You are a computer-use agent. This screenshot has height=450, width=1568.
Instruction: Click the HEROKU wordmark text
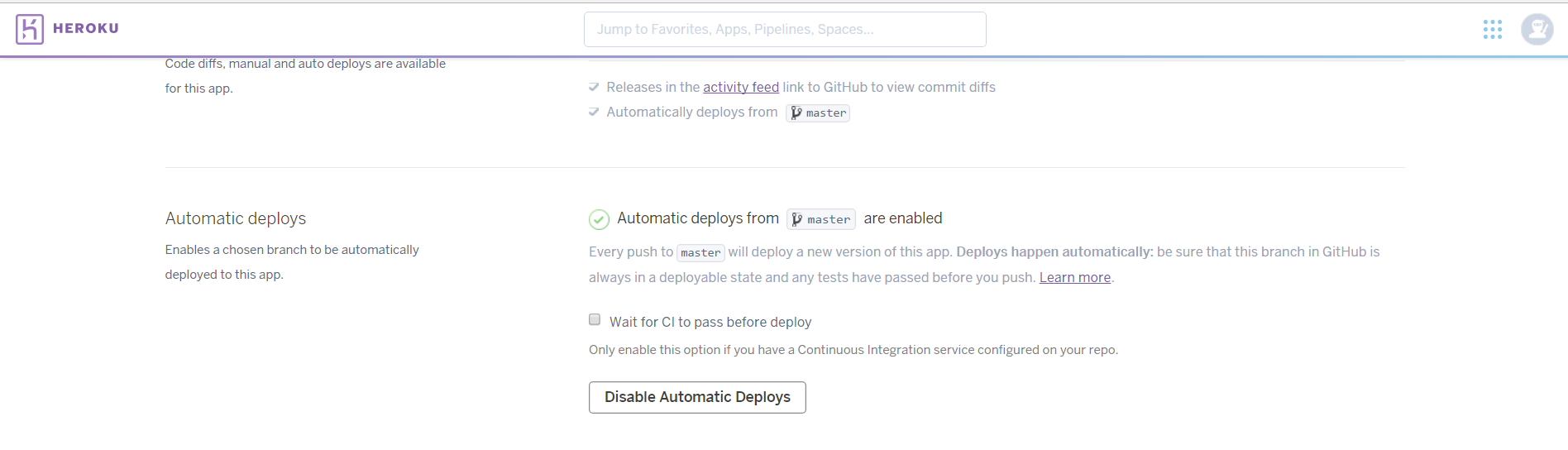(86, 28)
